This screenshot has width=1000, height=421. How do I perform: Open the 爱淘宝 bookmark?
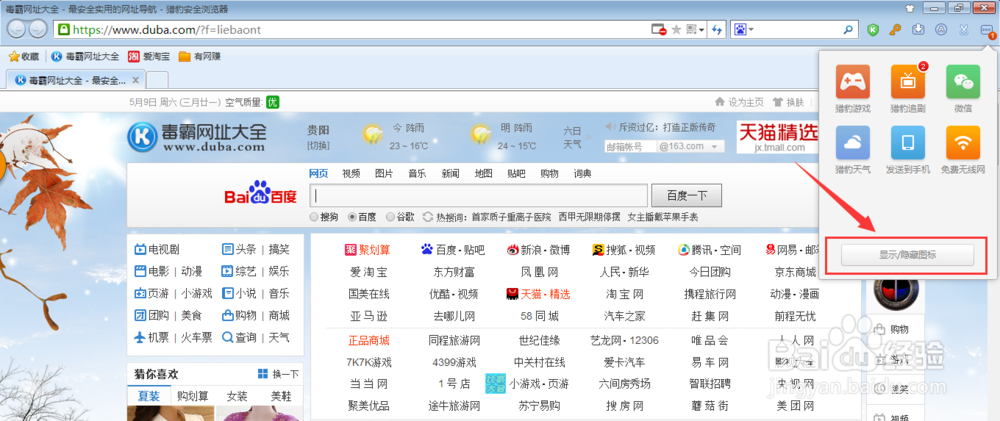pyautogui.click(x=149, y=56)
